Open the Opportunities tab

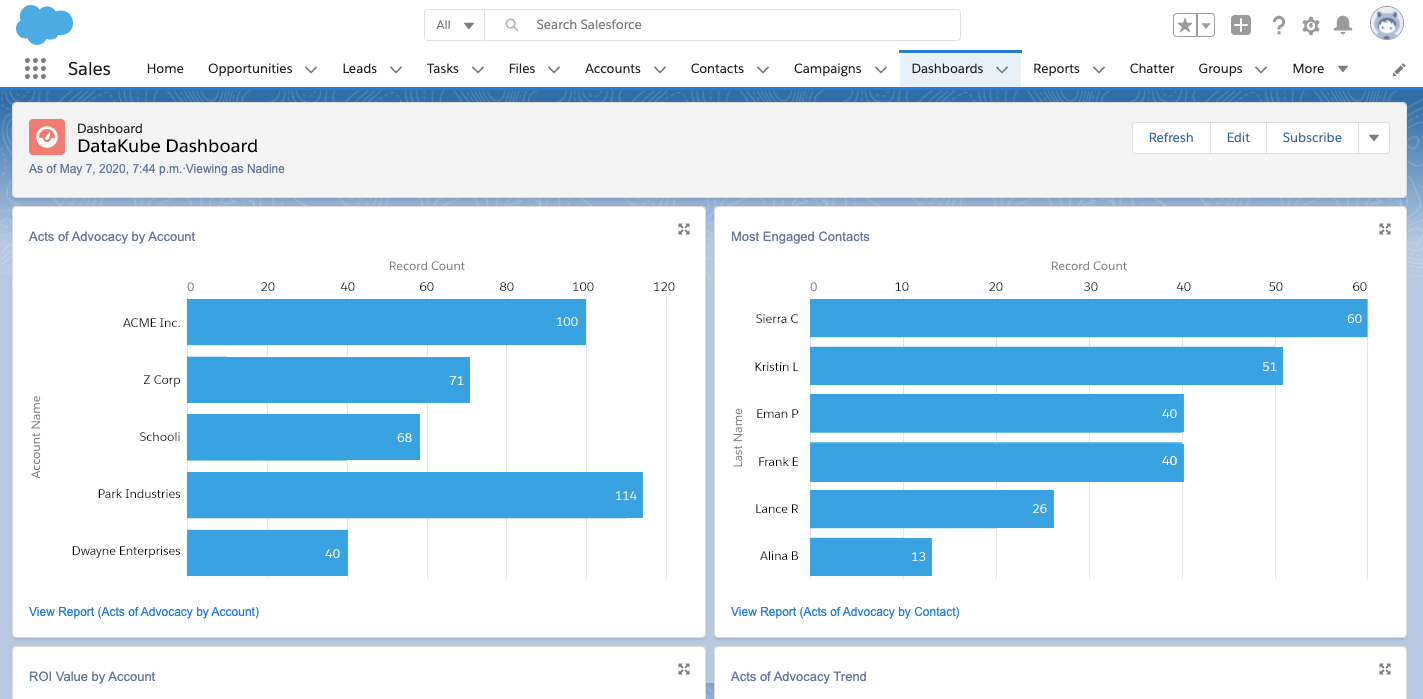pyautogui.click(x=250, y=68)
